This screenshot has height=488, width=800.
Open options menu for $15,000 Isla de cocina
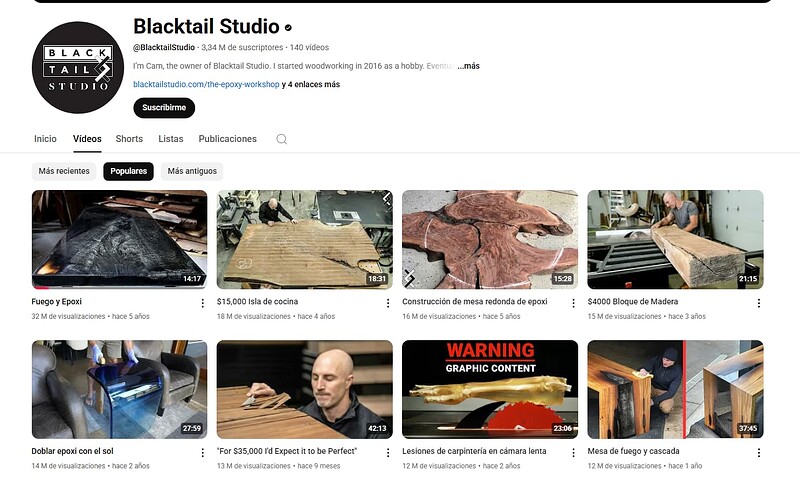(x=388, y=302)
